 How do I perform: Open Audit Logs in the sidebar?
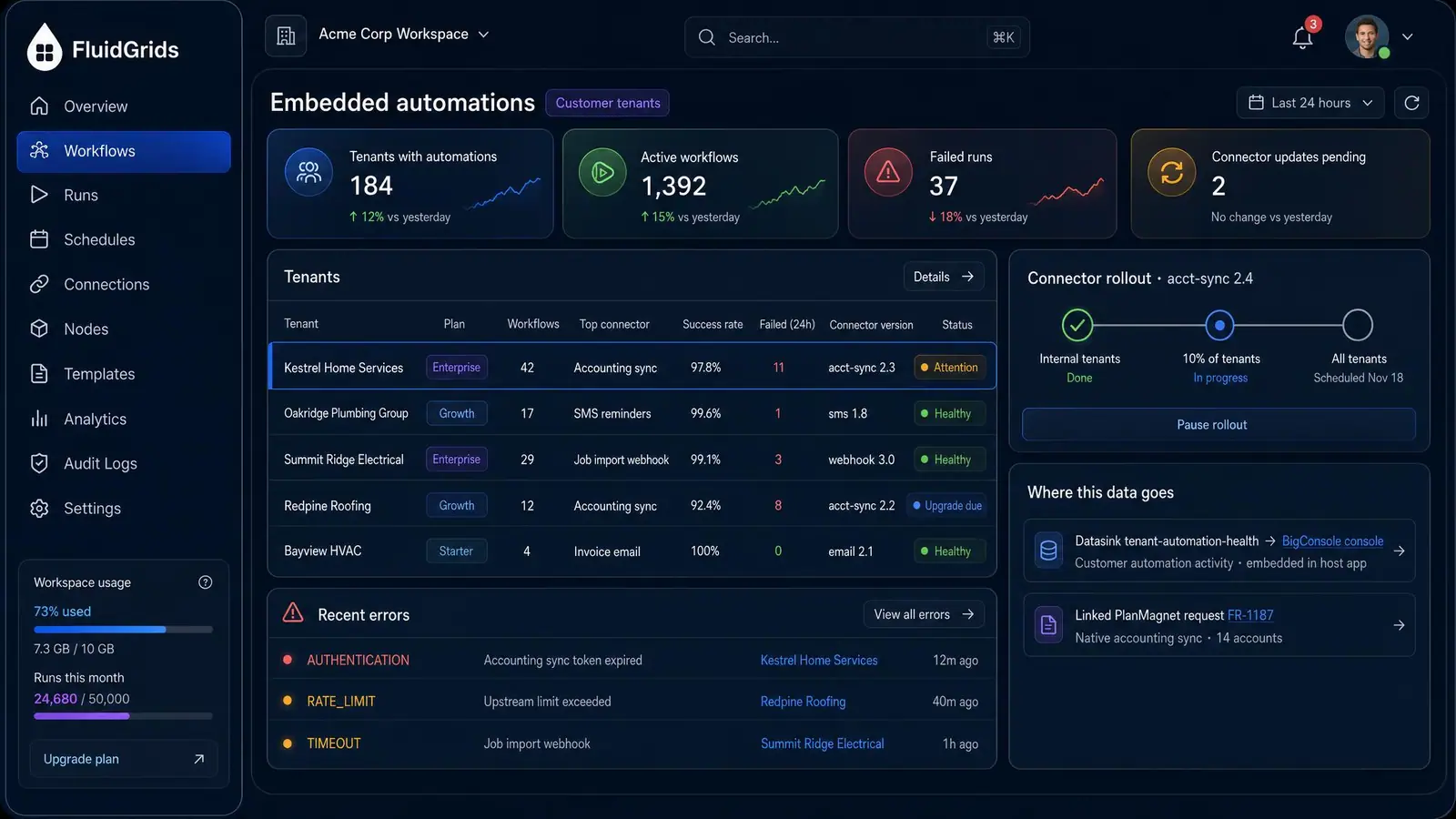coord(123,464)
